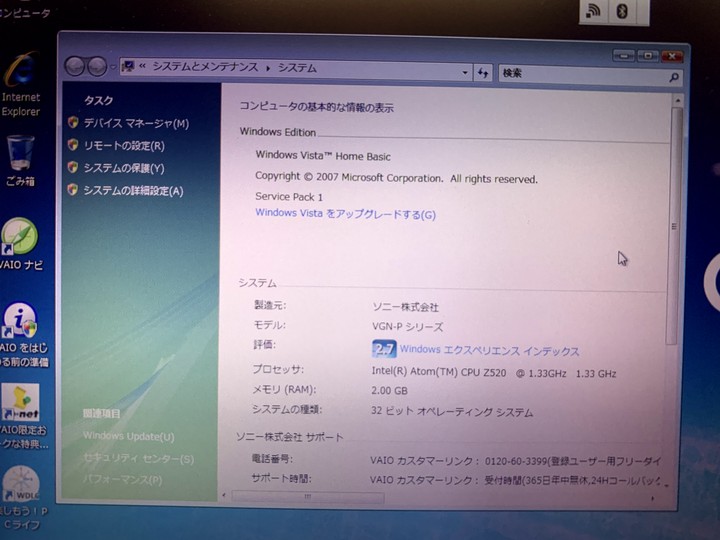Click the wireless signal gadget icon
Screen dimensions: 720x540
pyautogui.click(x=594, y=11)
